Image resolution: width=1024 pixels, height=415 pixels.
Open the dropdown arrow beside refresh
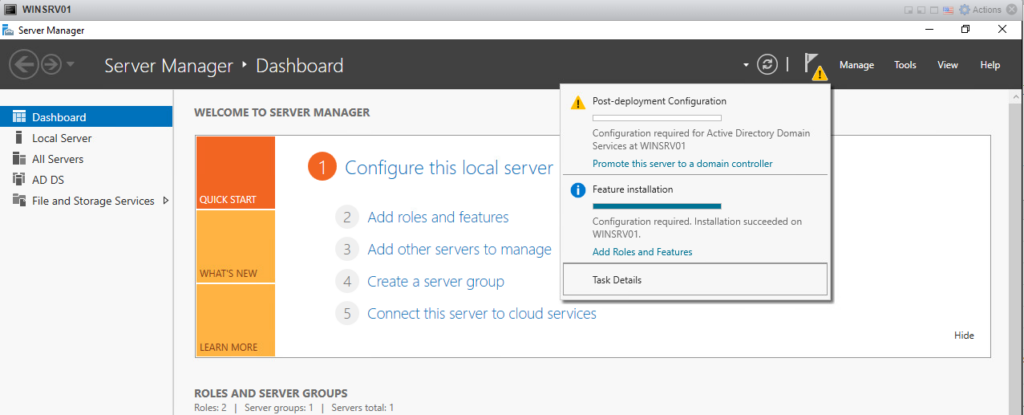click(x=746, y=65)
